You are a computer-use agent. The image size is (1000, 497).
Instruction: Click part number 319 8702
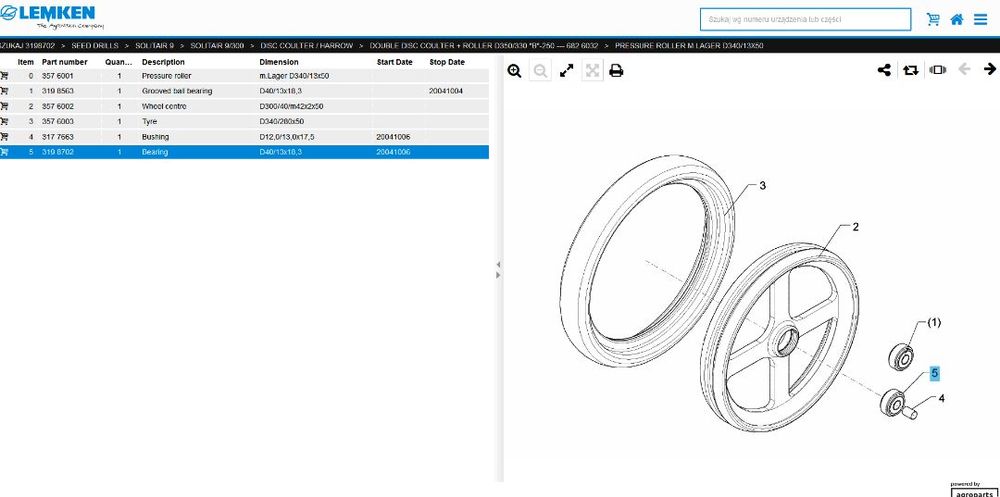(x=57, y=152)
